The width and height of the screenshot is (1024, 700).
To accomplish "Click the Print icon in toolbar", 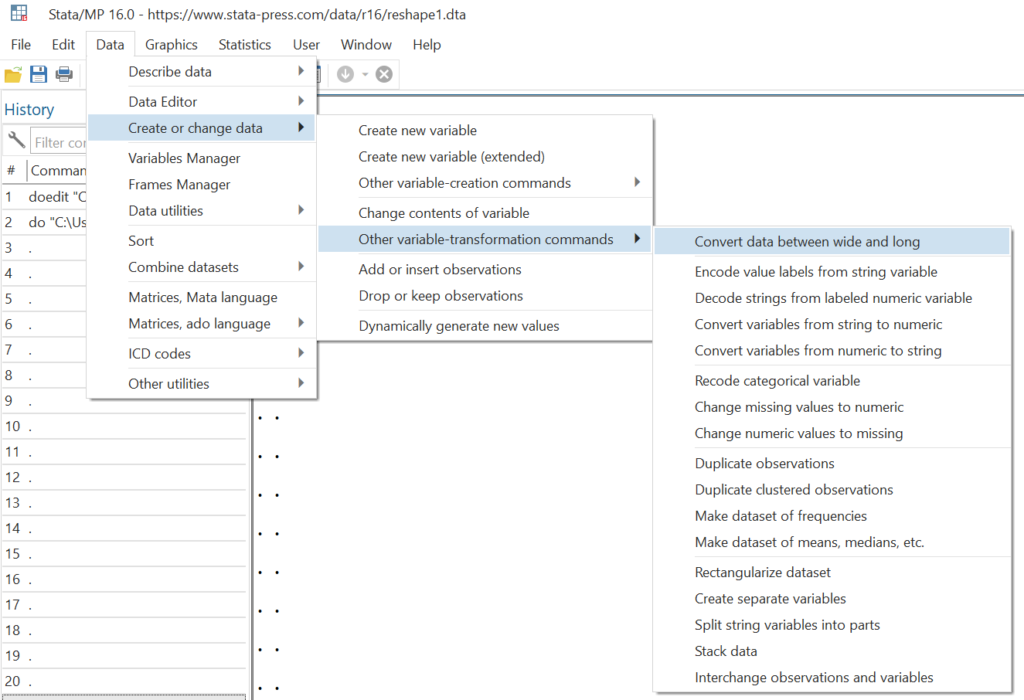I will click(64, 74).
